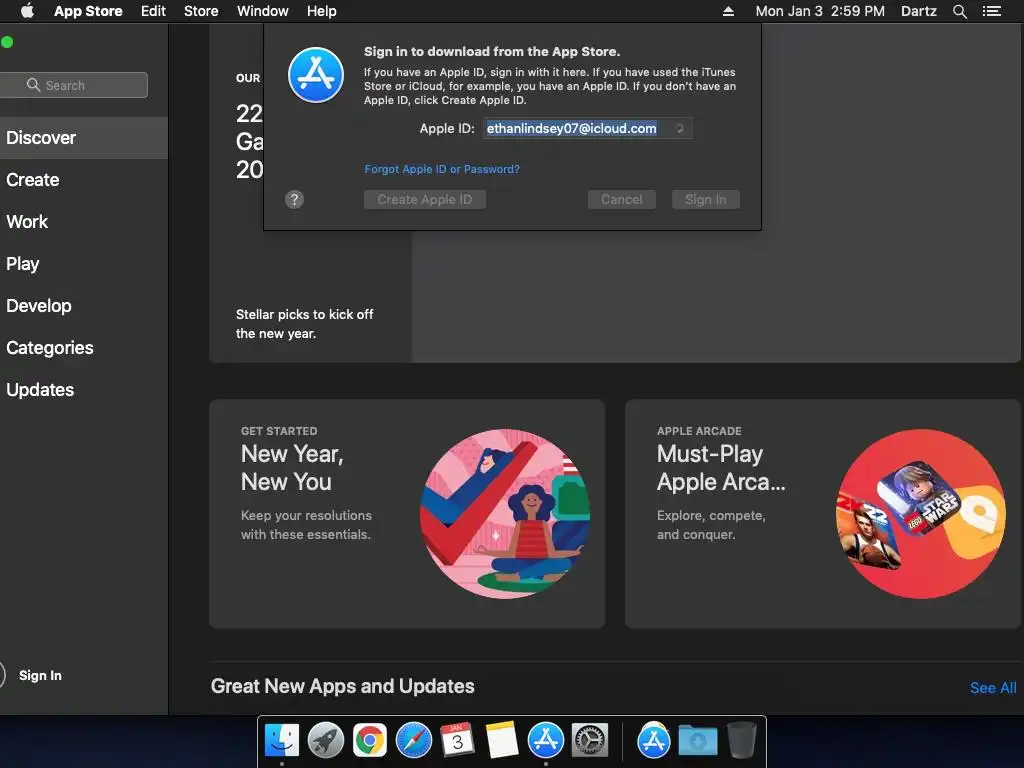This screenshot has width=1024, height=768.
Task: Open the Window menu
Action: click(263, 11)
